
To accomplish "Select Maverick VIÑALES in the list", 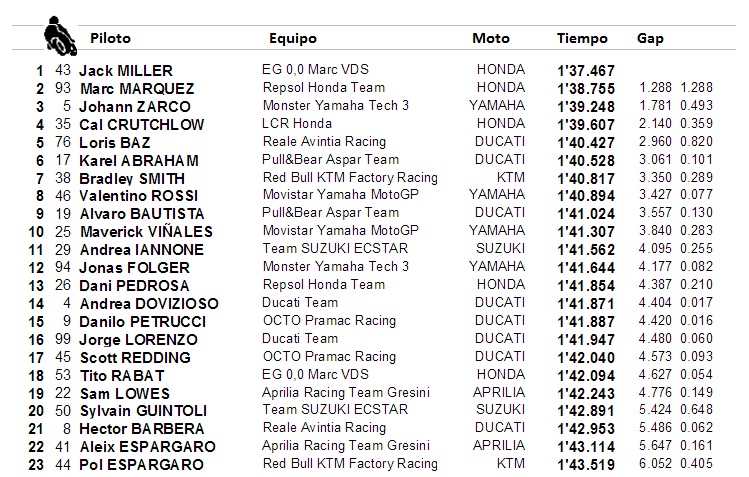I will 146,232.
